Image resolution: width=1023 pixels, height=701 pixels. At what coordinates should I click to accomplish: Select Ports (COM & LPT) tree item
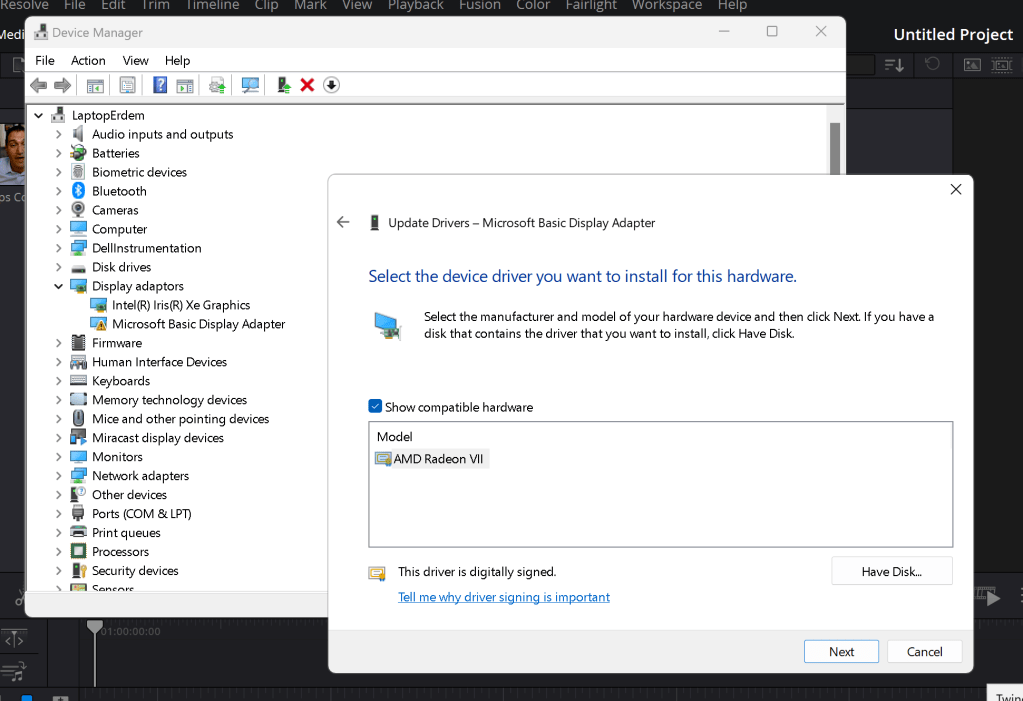point(142,514)
